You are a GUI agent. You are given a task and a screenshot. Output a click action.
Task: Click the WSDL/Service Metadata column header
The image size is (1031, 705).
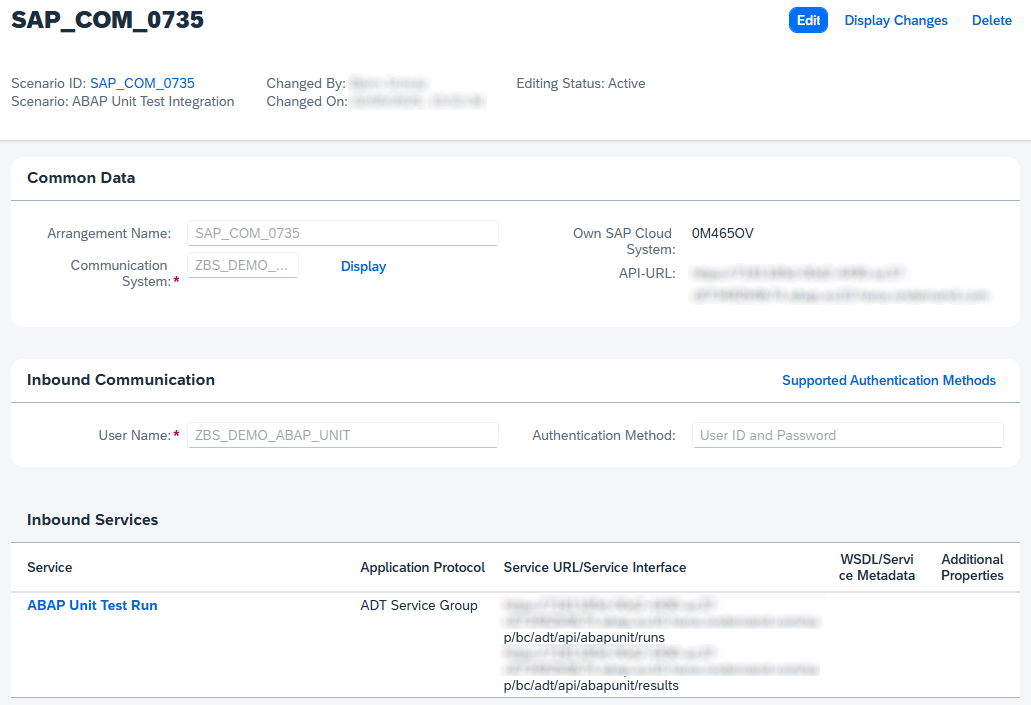pos(876,567)
